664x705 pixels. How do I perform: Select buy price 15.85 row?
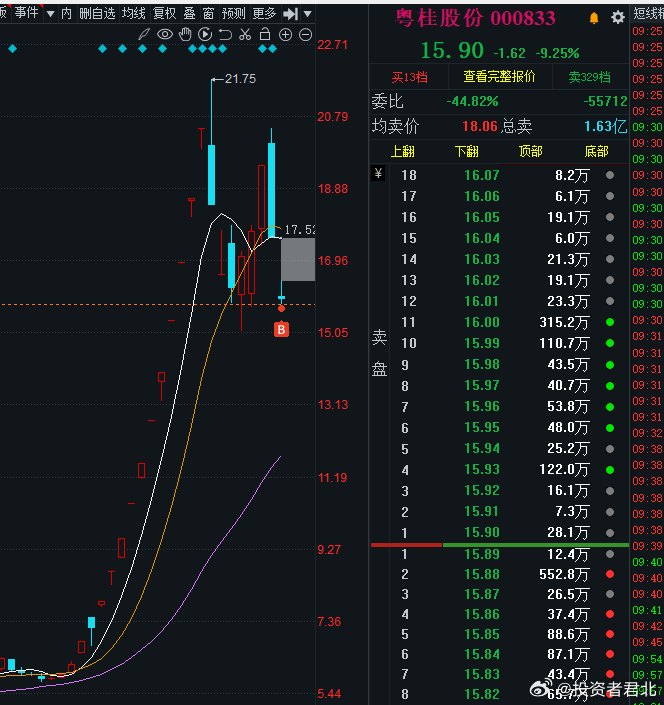coord(499,634)
